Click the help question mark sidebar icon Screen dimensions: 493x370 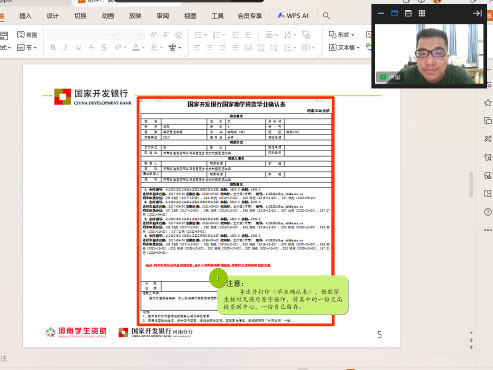488,212
